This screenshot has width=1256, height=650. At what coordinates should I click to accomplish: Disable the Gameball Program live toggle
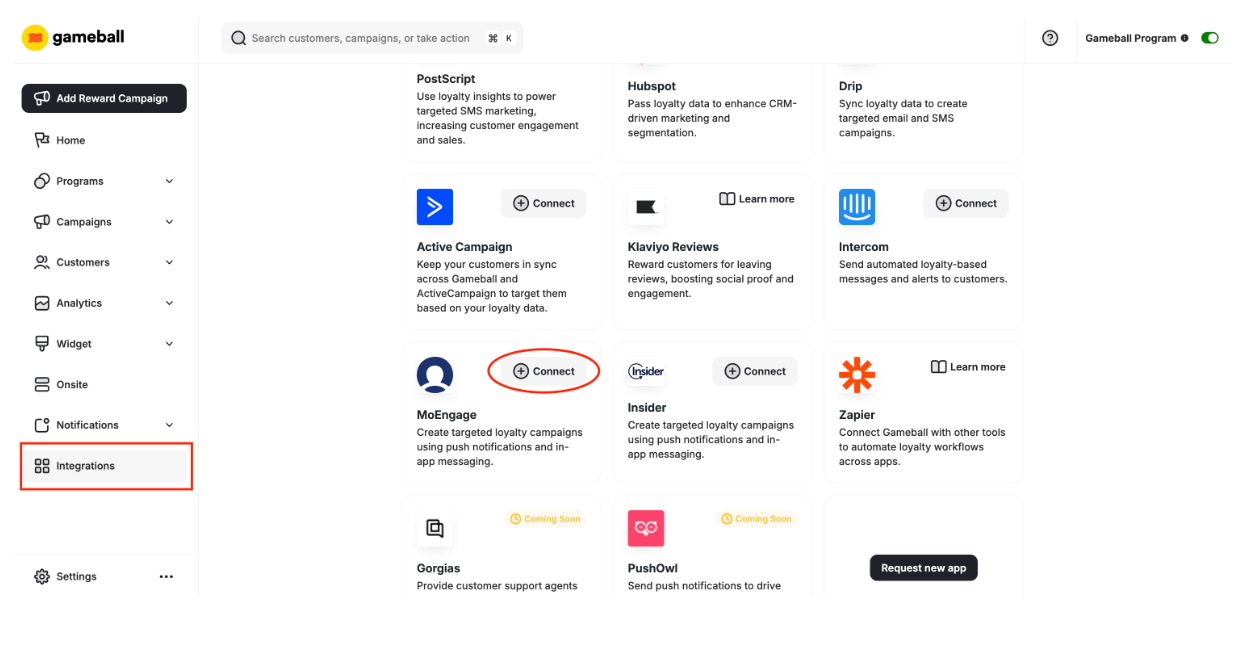[x=1209, y=37]
